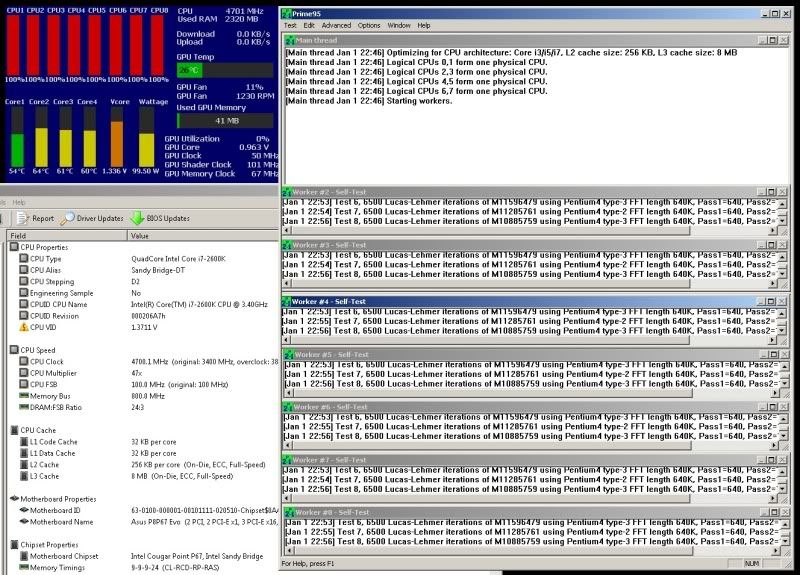Click the Worker #4 window icon
Viewport: 800px width, 575px height.
[287, 301]
